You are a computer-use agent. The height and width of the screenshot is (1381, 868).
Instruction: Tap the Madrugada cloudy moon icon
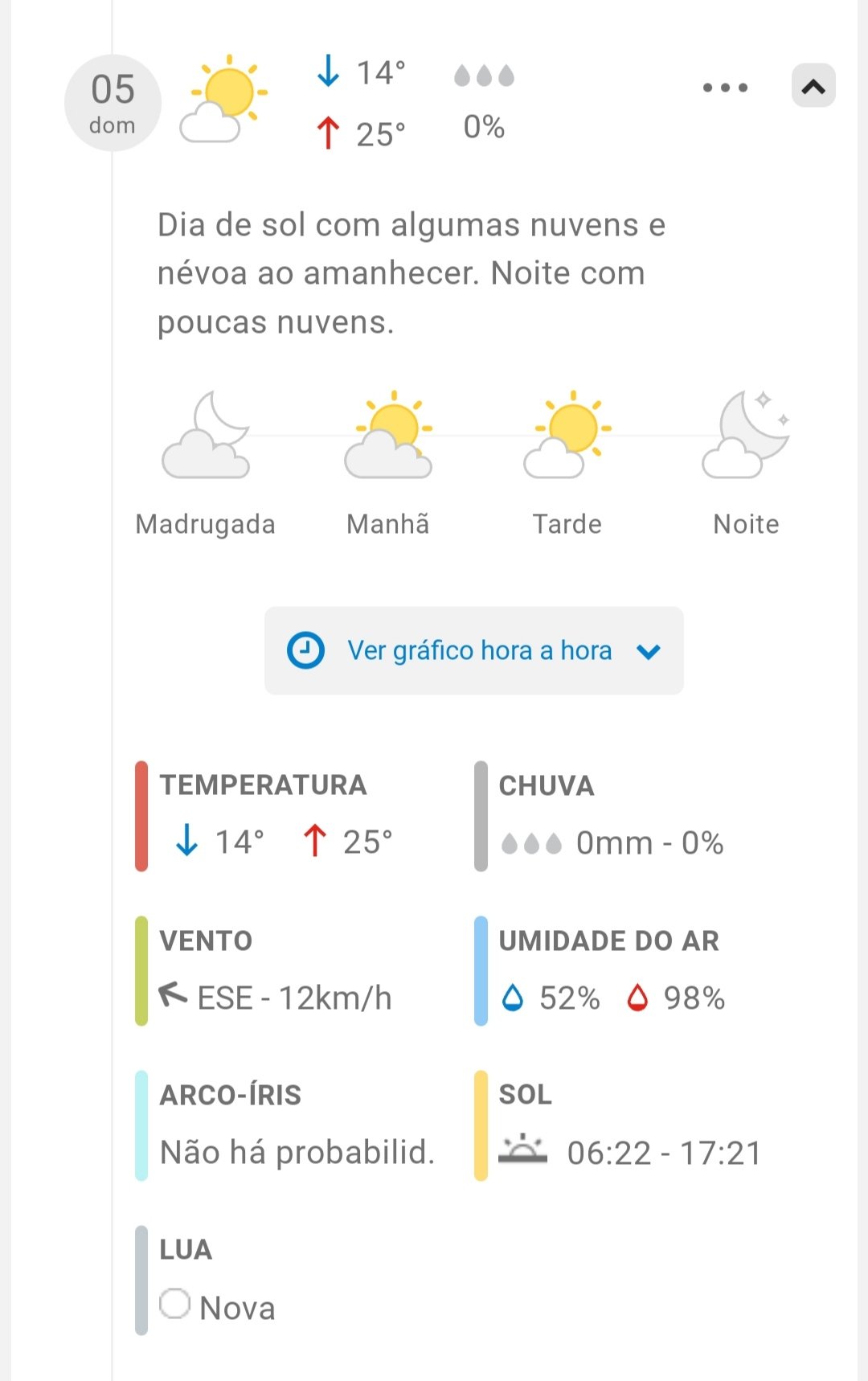pyautogui.click(x=207, y=436)
